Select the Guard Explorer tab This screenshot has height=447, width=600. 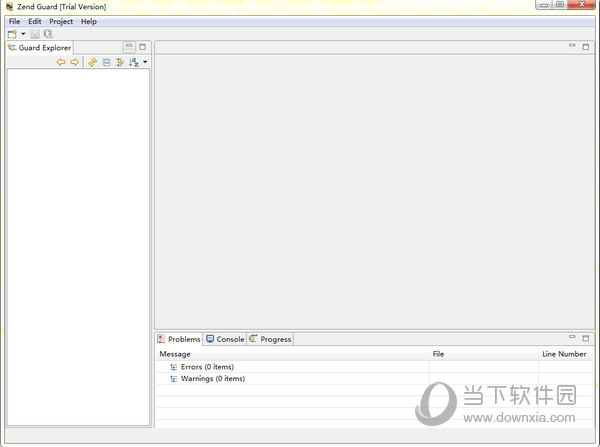point(40,48)
